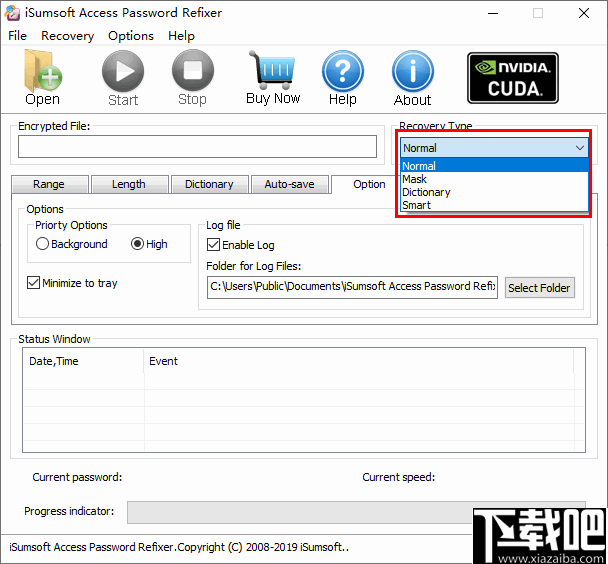Switch to the Option tab
Image resolution: width=608 pixels, height=564 pixels.
[x=369, y=184]
